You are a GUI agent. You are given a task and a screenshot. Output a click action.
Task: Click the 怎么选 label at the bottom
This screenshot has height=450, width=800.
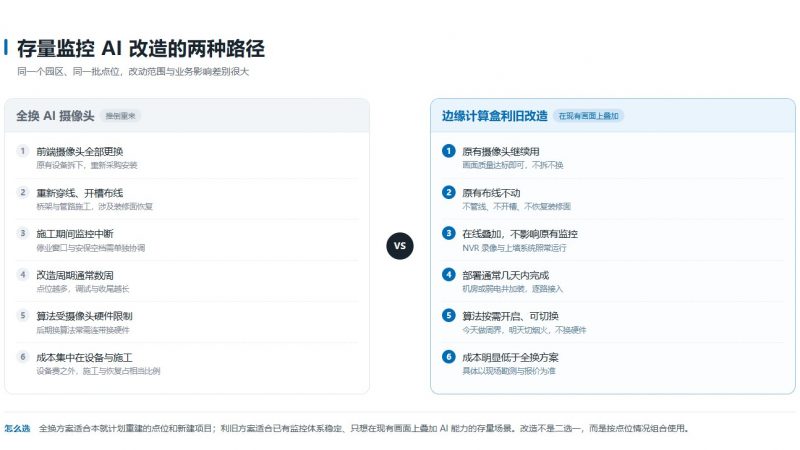pos(17,429)
